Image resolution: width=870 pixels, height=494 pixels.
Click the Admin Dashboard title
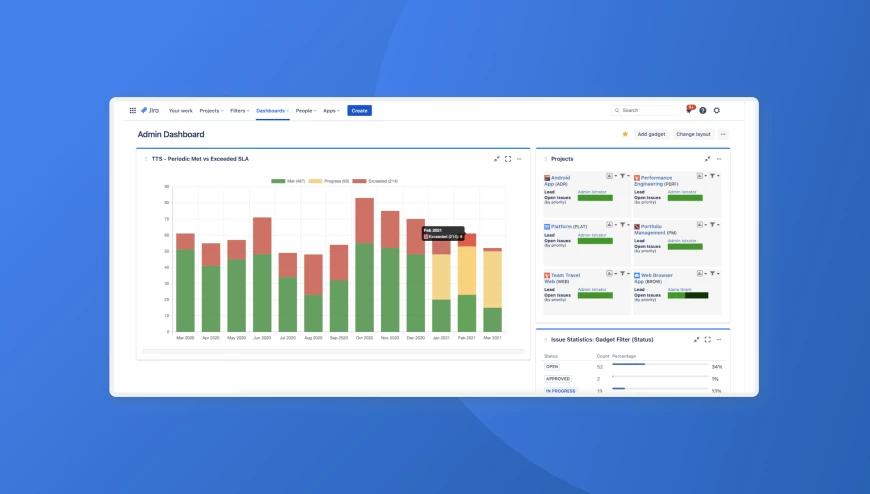point(171,134)
